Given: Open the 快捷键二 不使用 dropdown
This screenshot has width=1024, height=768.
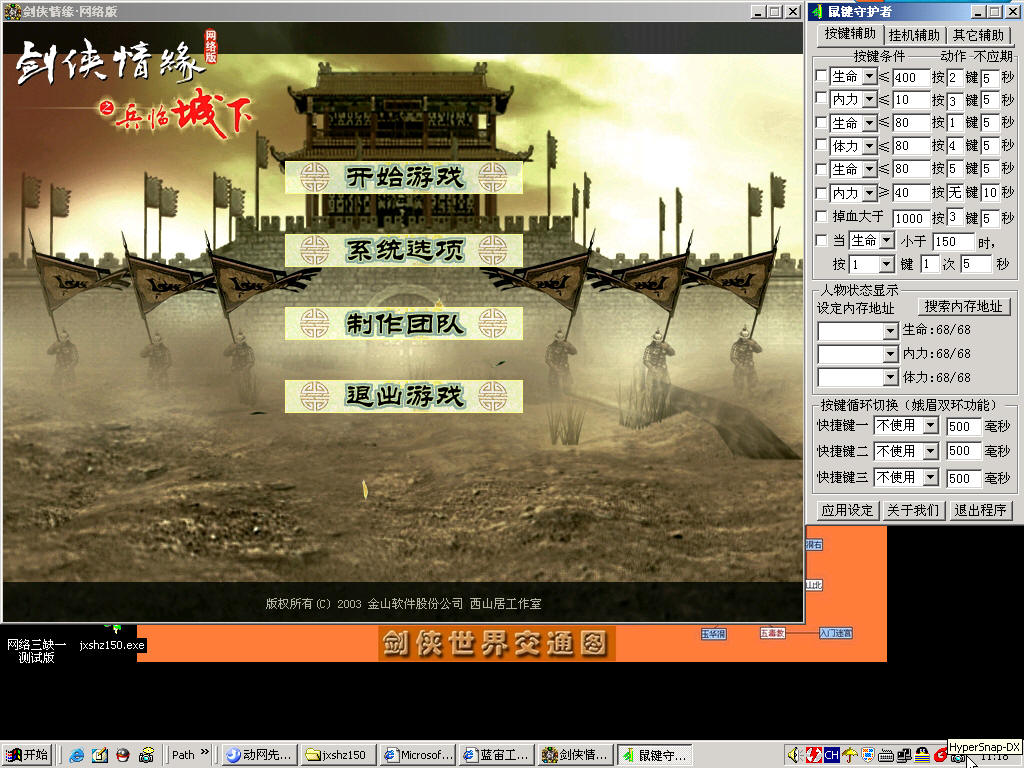Looking at the screenshot, I should [931, 451].
